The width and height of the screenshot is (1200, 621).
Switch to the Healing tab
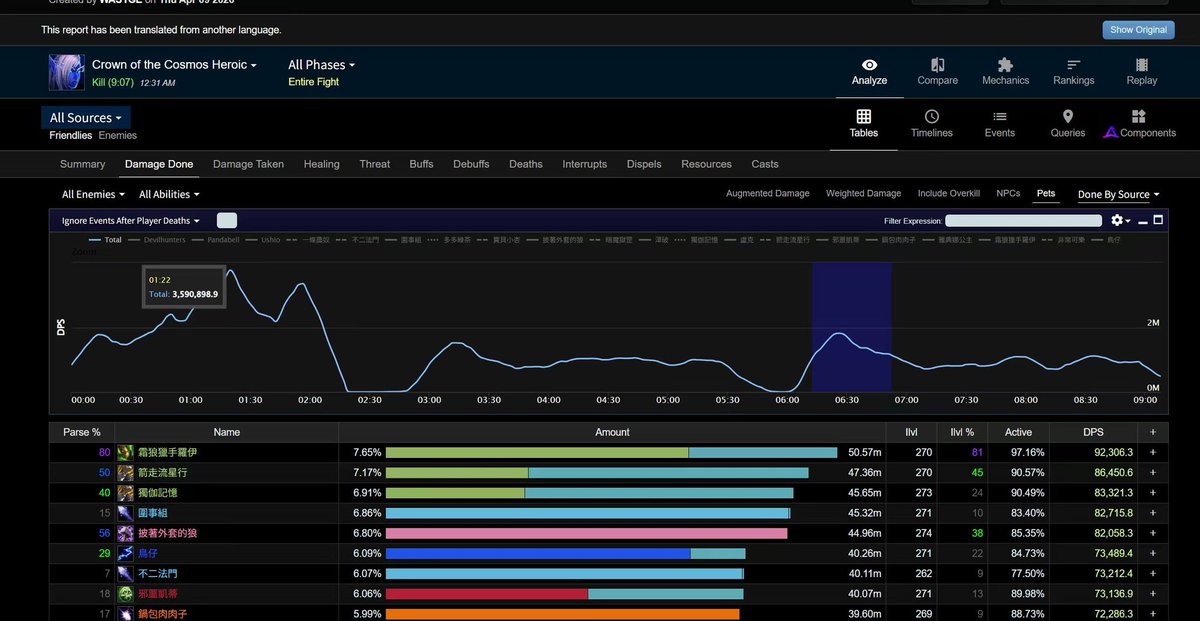[x=321, y=164]
